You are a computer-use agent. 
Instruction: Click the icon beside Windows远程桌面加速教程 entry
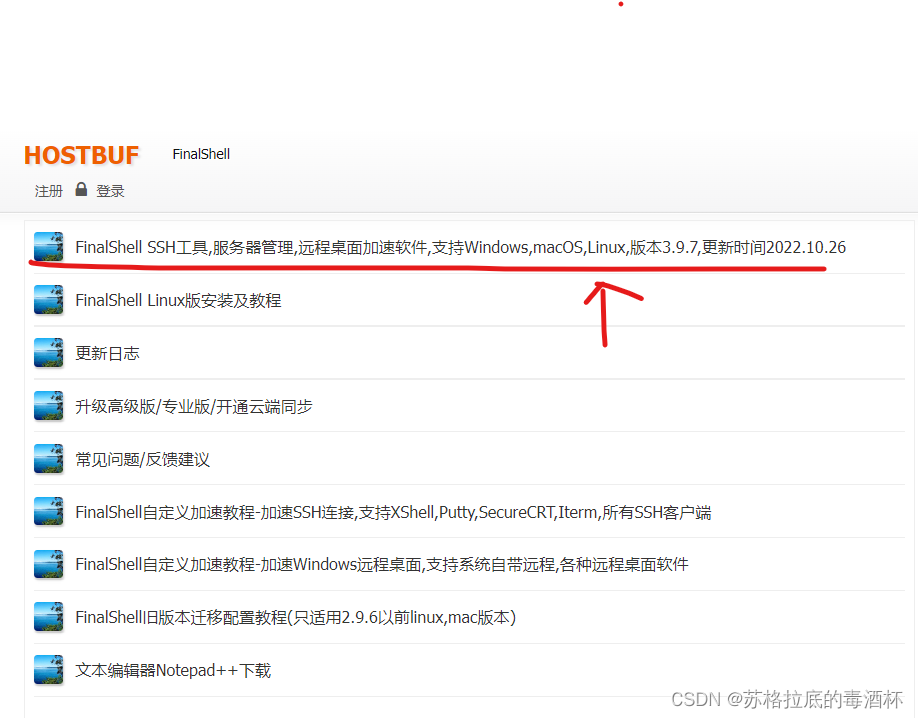pyautogui.click(x=48, y=564)
